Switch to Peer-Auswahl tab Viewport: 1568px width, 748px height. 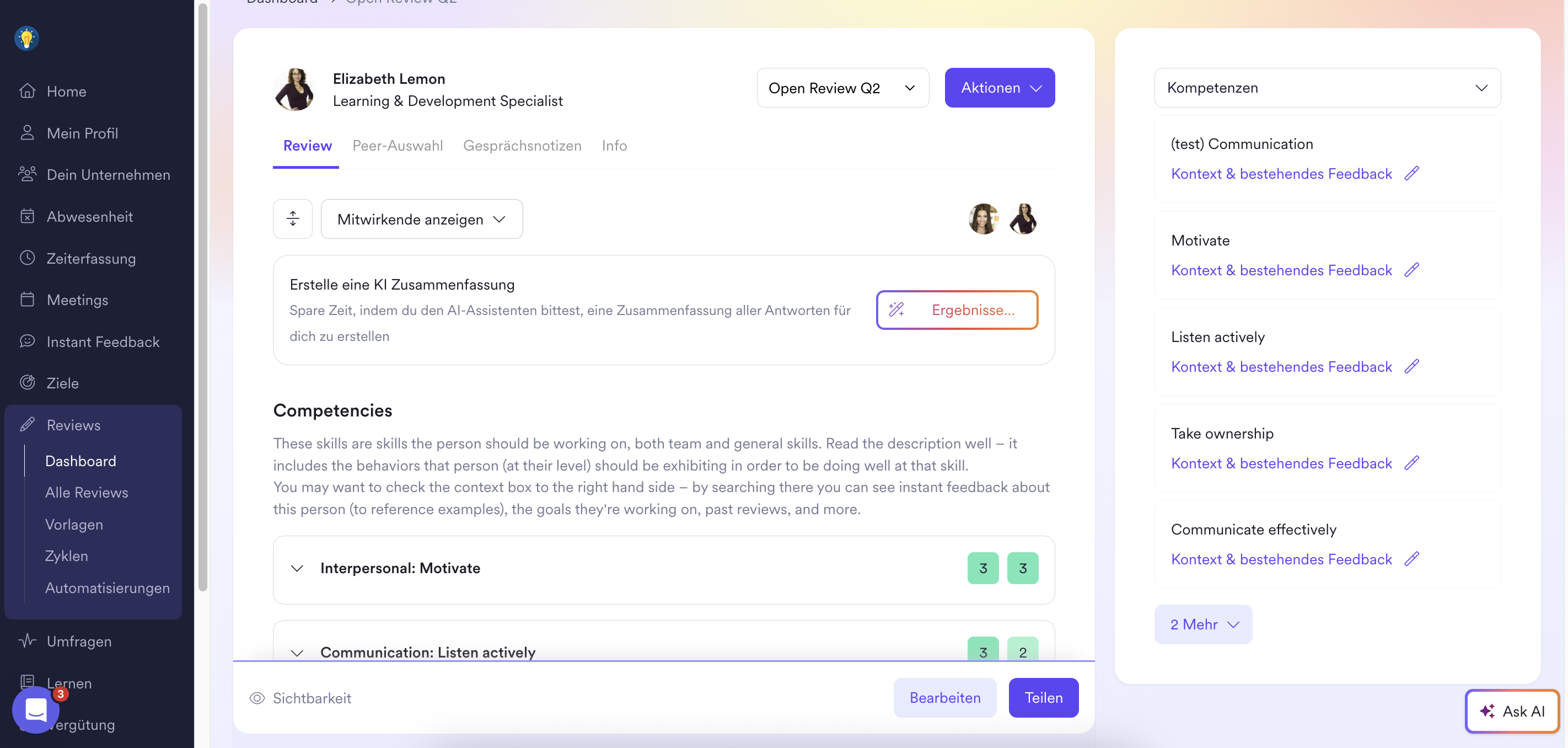[x=398, y=146]
